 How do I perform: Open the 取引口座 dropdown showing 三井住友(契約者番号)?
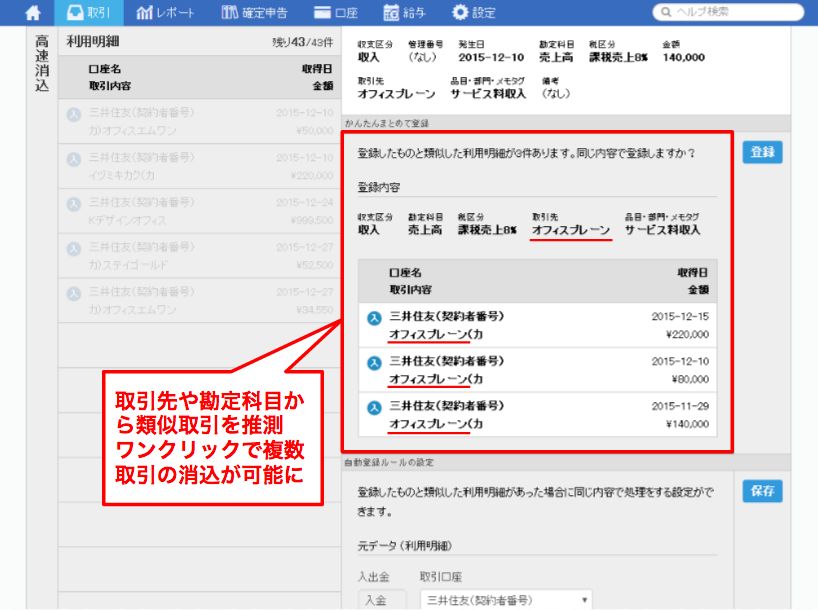click(505, 598)
